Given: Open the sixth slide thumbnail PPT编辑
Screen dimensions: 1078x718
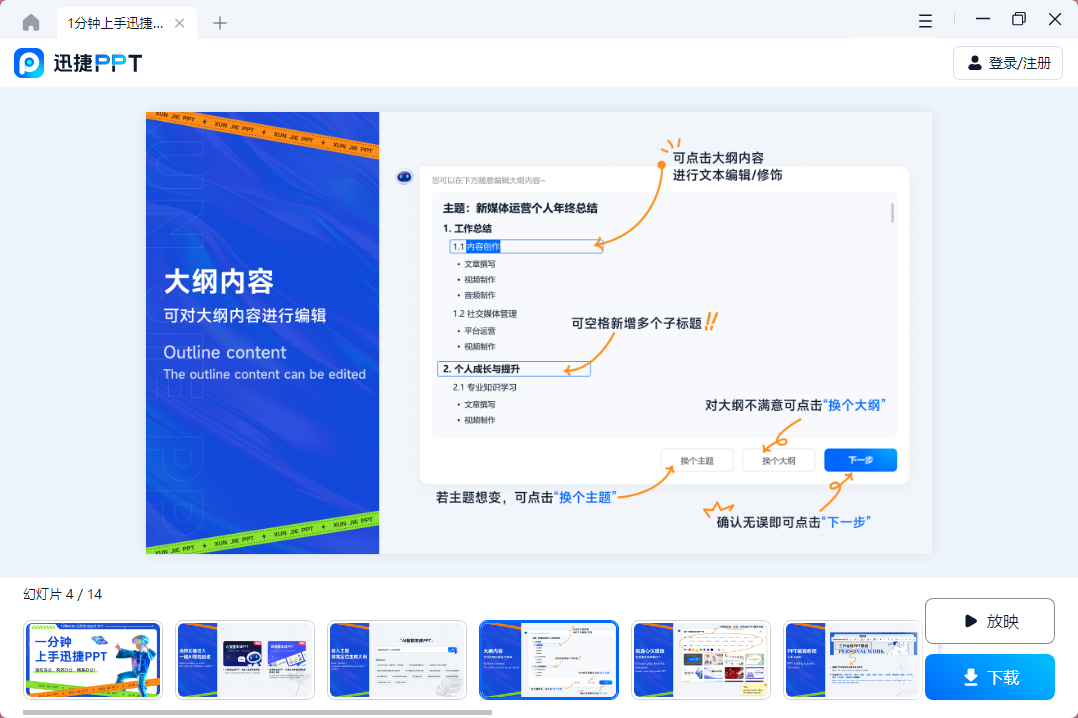Looking at the screenshot, I should (852, 660).
